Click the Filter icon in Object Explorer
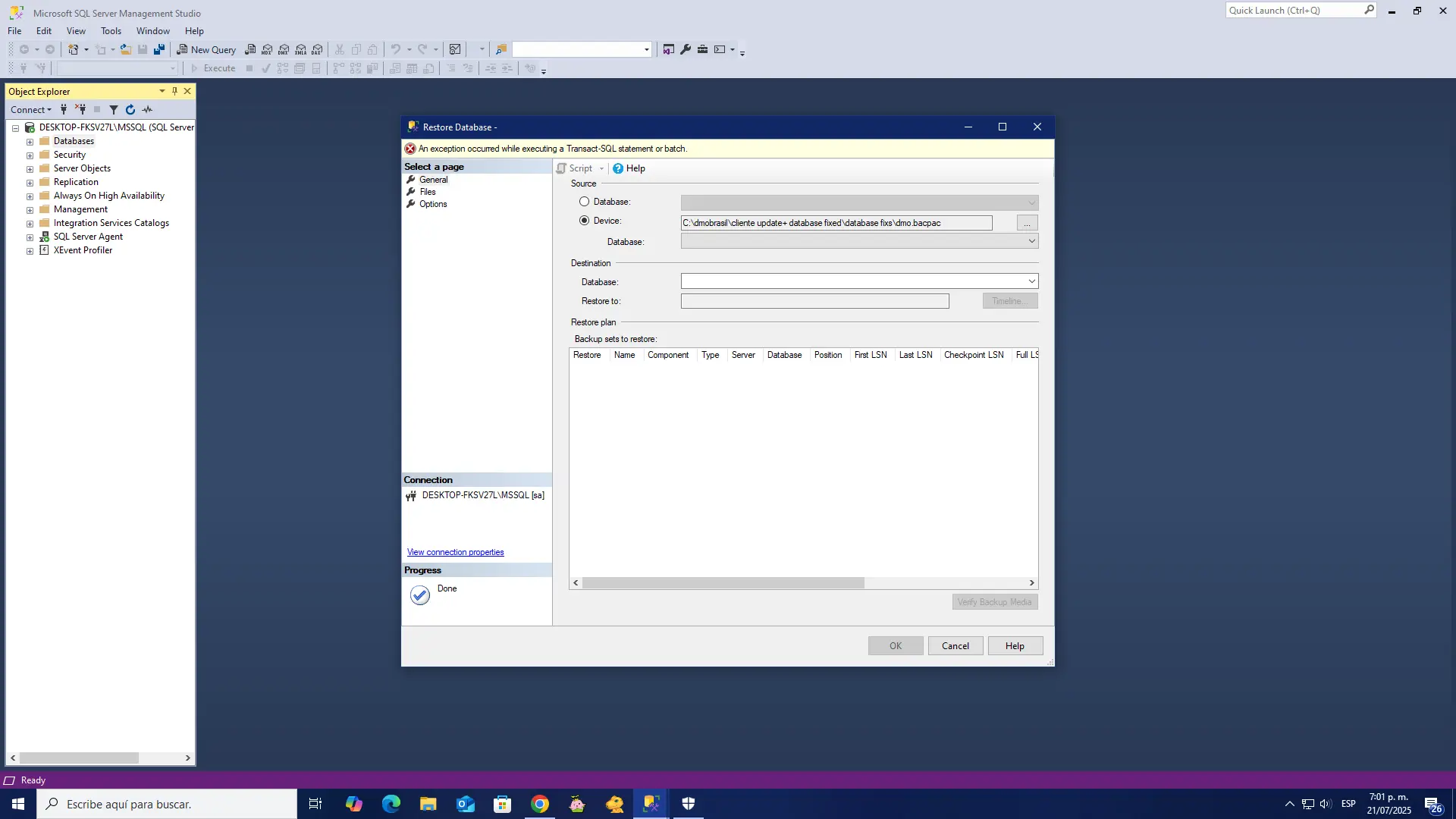 pos(114,110)
